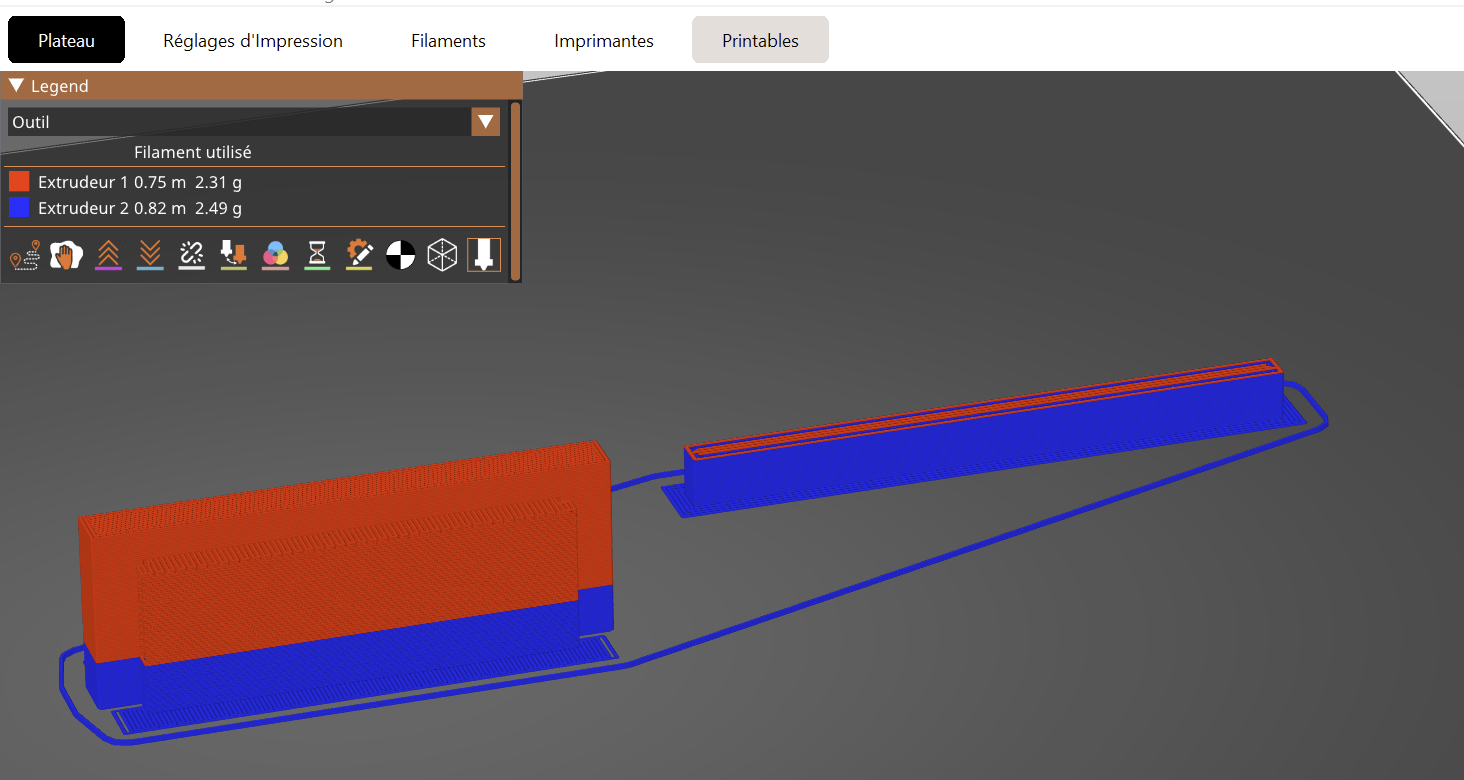Toggle shells wireframe cube icon

coord(442,255)
